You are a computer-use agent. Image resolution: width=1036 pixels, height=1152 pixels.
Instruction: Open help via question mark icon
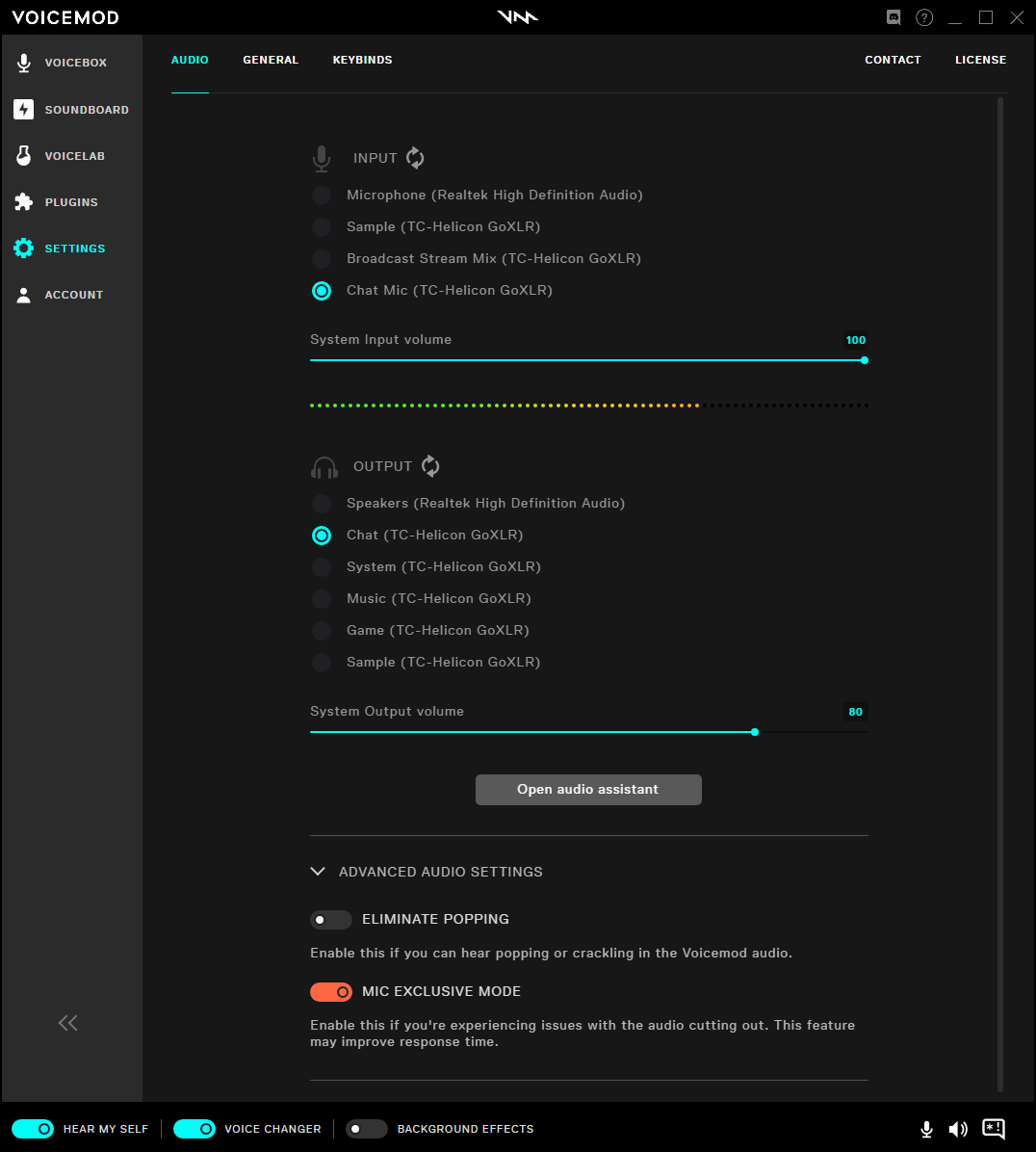(x=924, y=17)
